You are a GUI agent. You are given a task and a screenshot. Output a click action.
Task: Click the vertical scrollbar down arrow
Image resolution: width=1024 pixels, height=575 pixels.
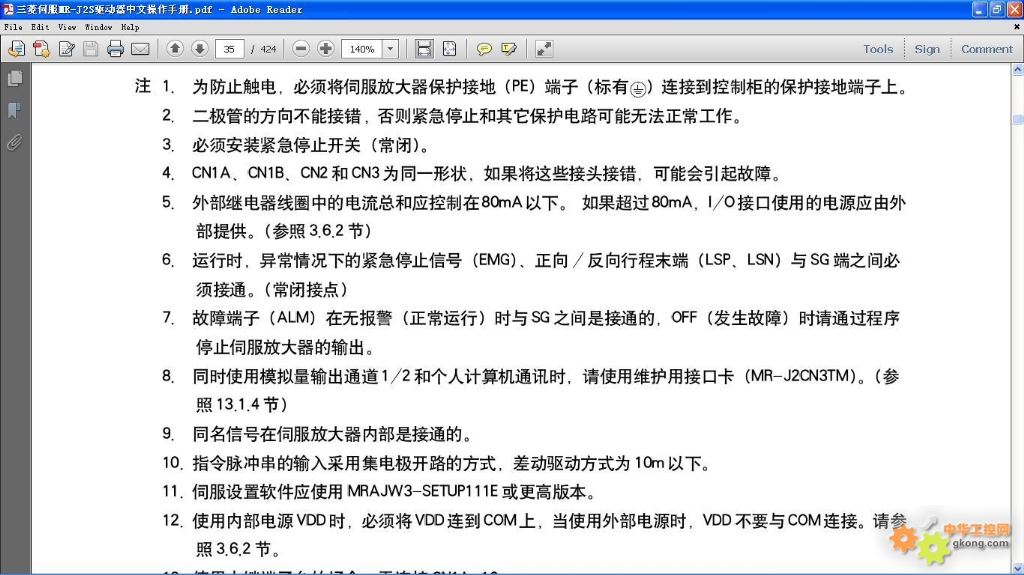[1017, 568]
